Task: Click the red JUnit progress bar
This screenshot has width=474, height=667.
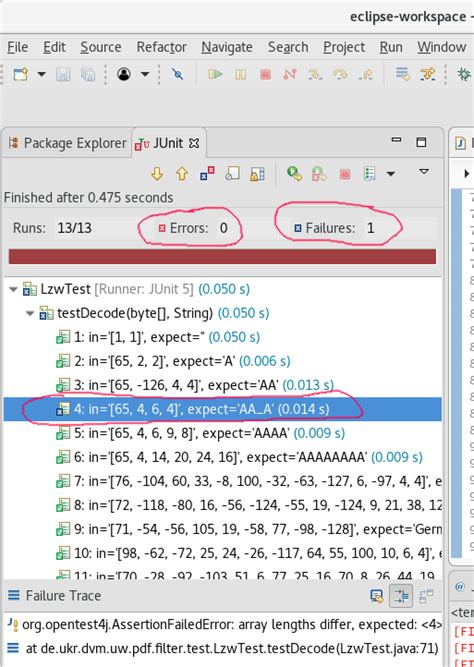Action: tap(223, 257)
